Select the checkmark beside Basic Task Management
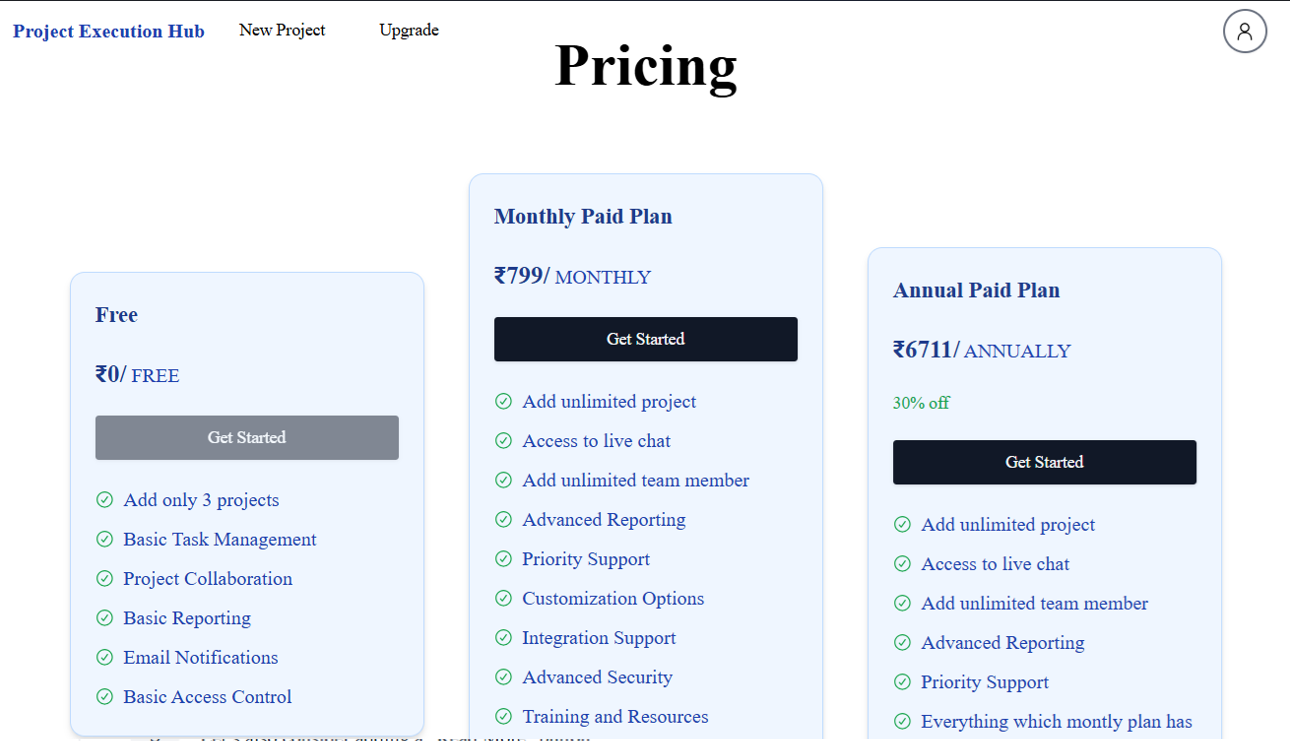Viewport: 1290px width, 741px height. pyautogui.click(x=105, y=539)
